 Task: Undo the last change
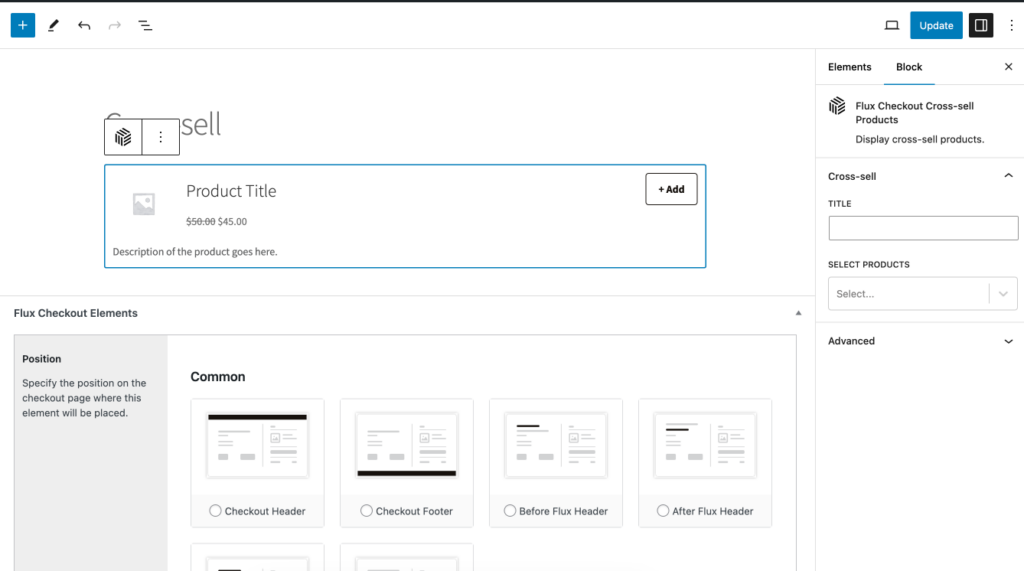click(84, 25)
